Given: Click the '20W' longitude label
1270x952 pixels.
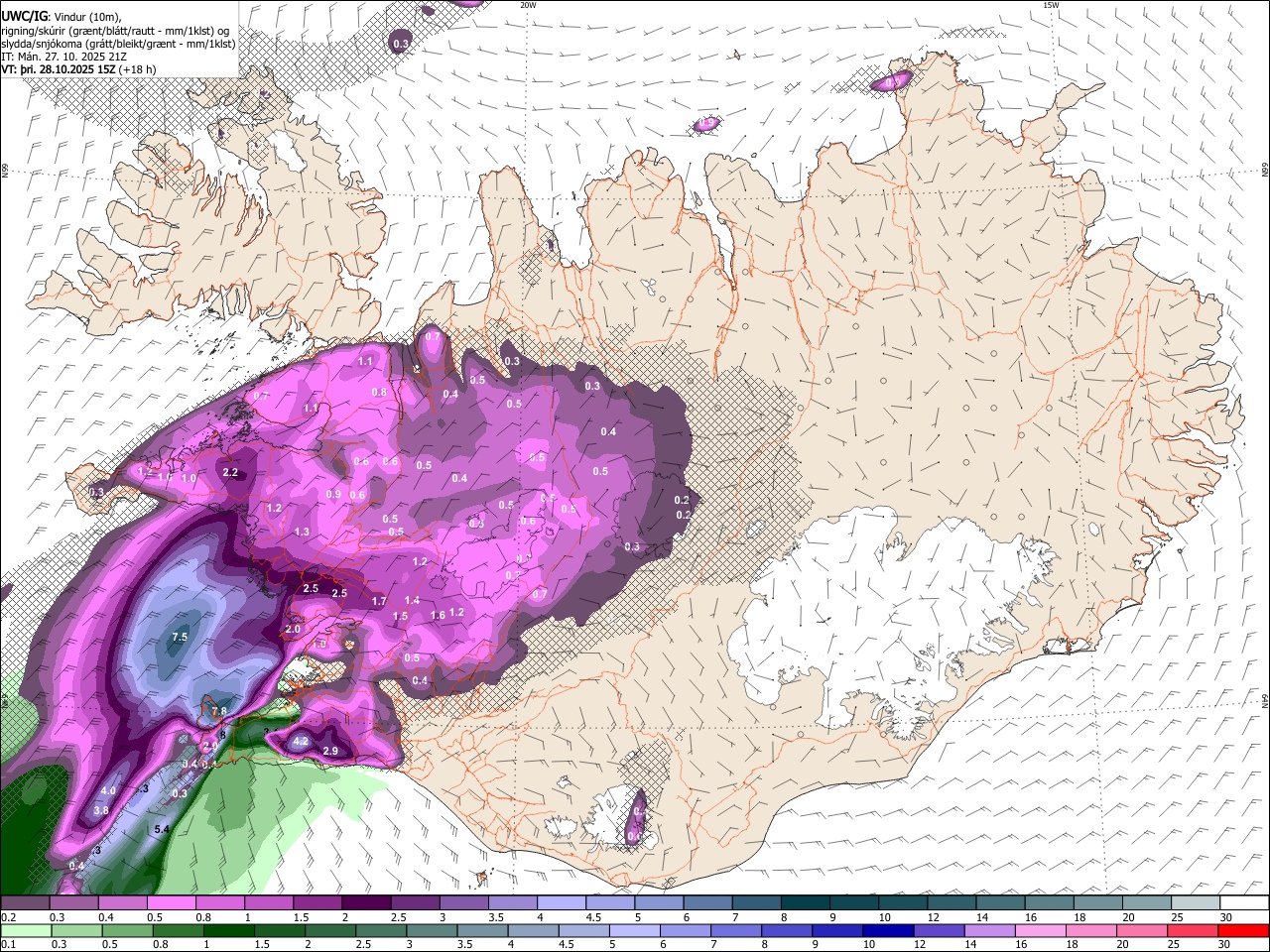Looking at the screenshot, I should [x=528, y=5].
